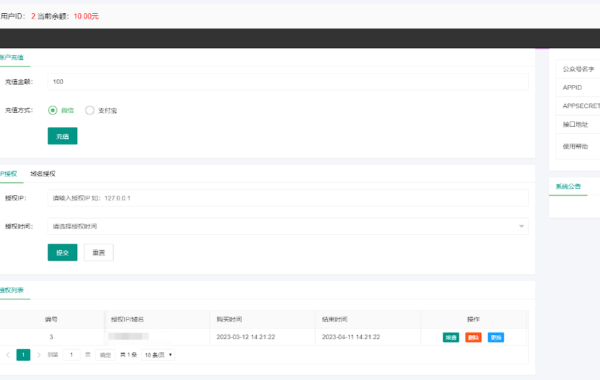Click the 共 1 条 total count text

click(129, 355)
